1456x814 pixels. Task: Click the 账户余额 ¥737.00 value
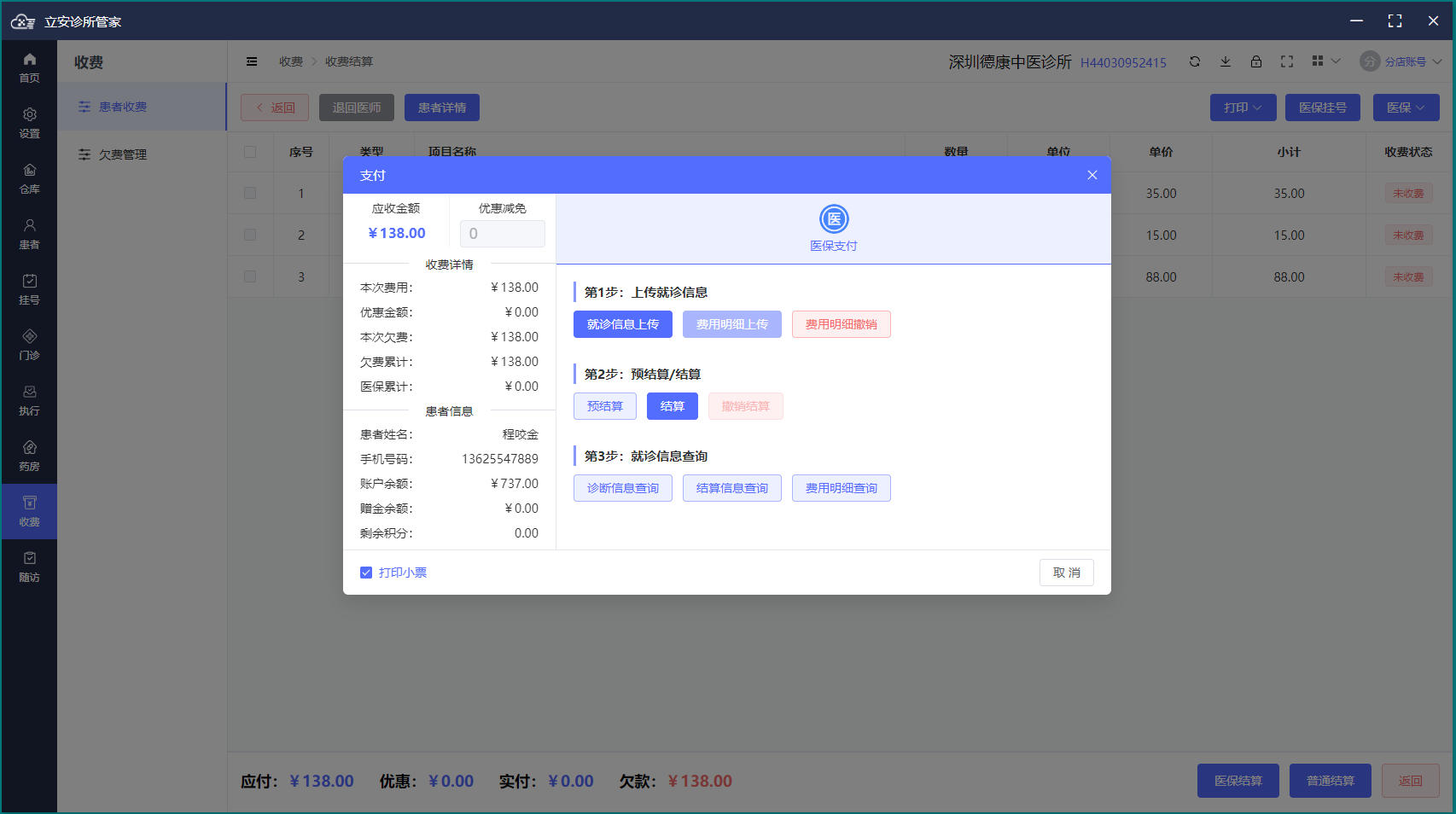pyautogui.click(x=515, y=484)
